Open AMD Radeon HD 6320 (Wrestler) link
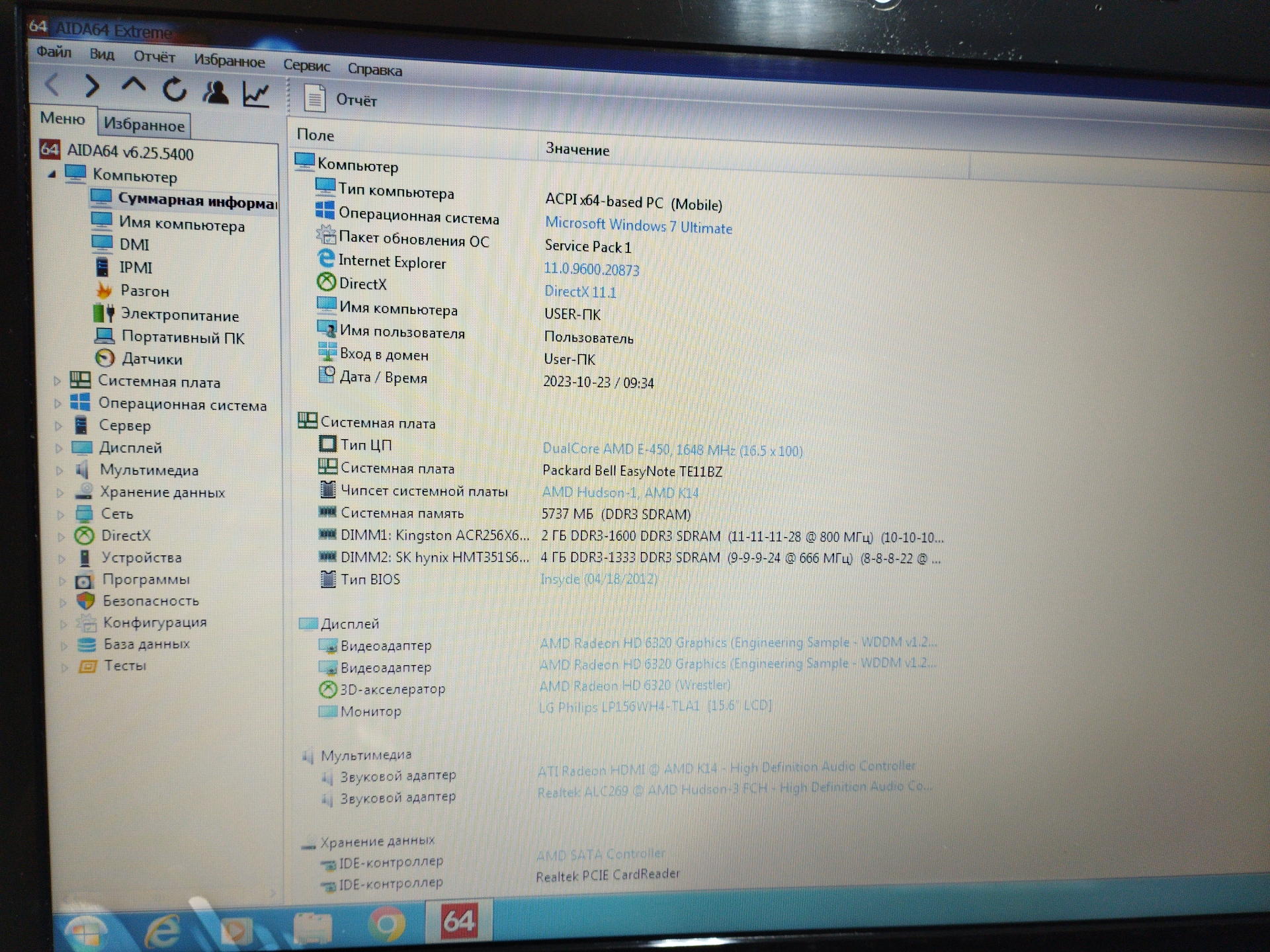The image size is (1270, 952). (635, 686)
